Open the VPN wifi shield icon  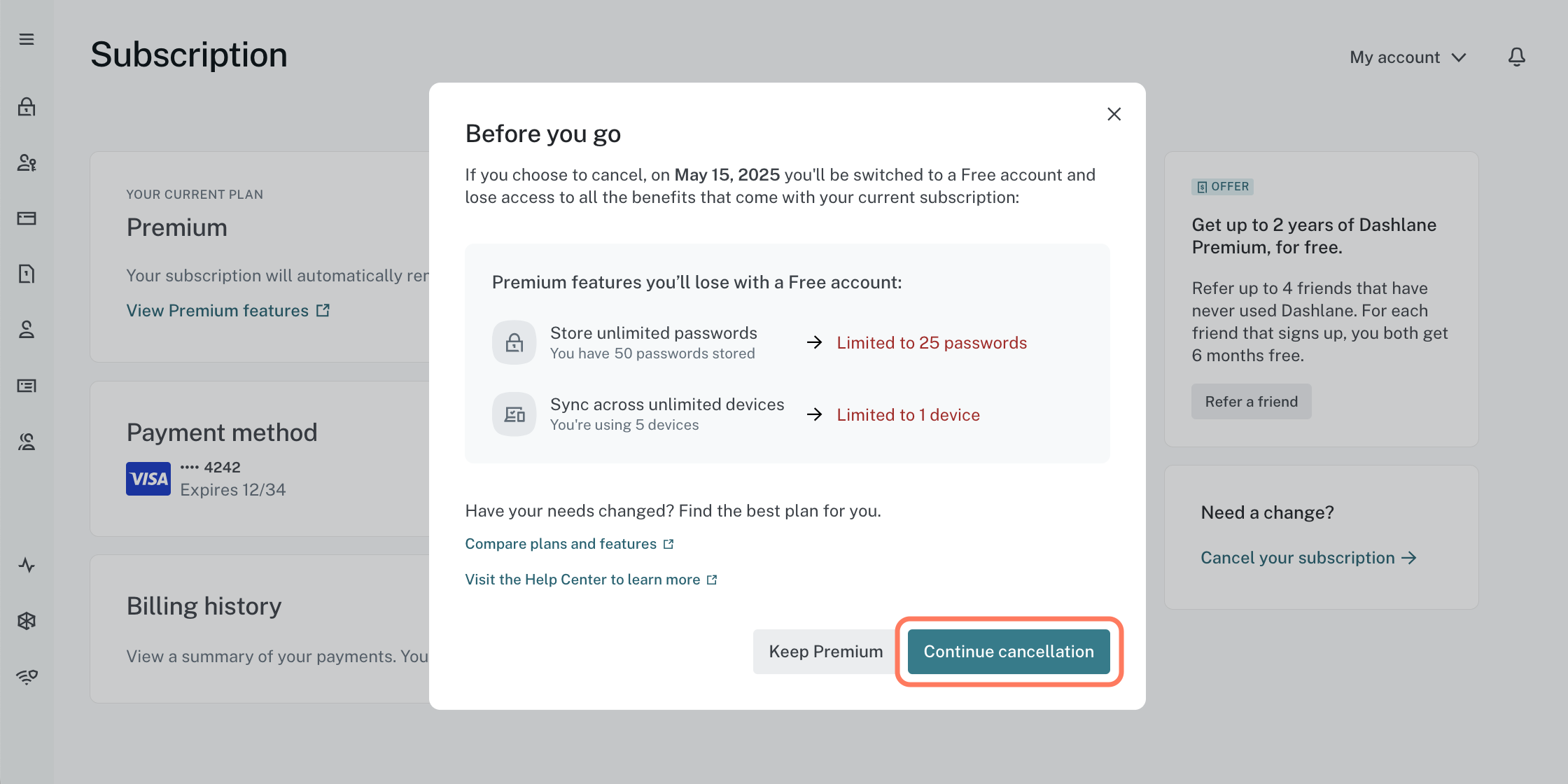pyautogui.click(x=27, y=677)
